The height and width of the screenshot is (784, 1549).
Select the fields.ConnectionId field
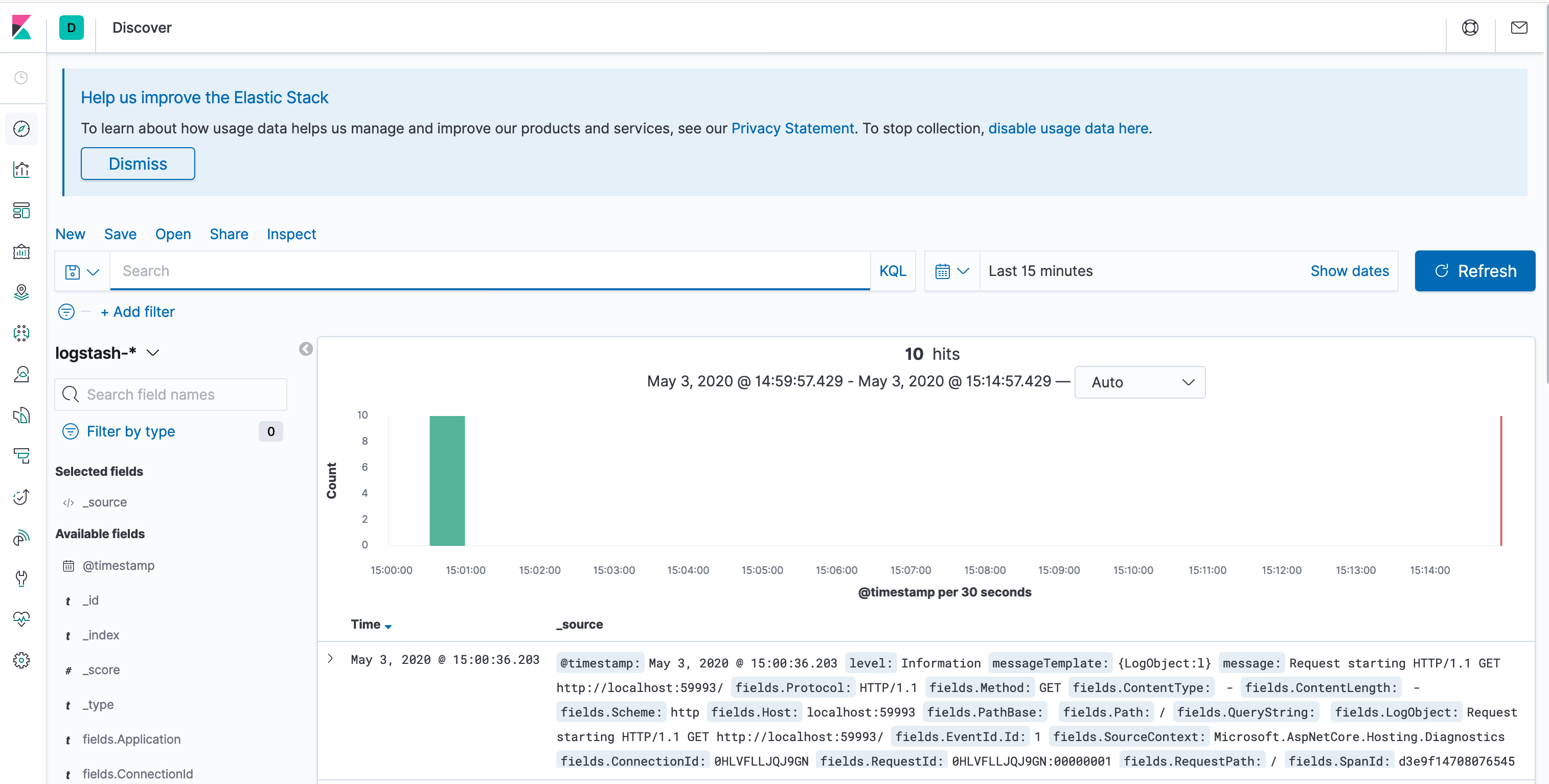click(x=138, y=774)
